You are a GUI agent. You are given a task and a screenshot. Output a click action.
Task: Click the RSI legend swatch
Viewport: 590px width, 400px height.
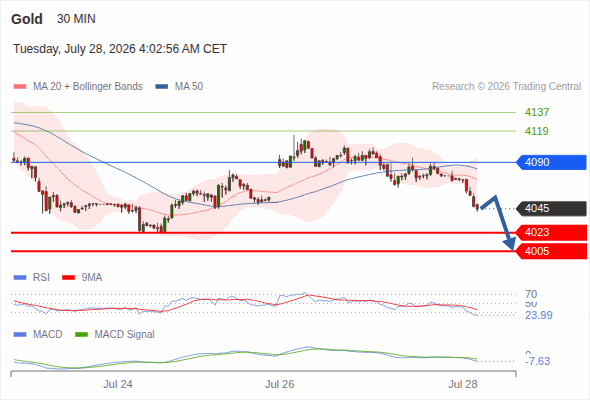coord(20,278)
